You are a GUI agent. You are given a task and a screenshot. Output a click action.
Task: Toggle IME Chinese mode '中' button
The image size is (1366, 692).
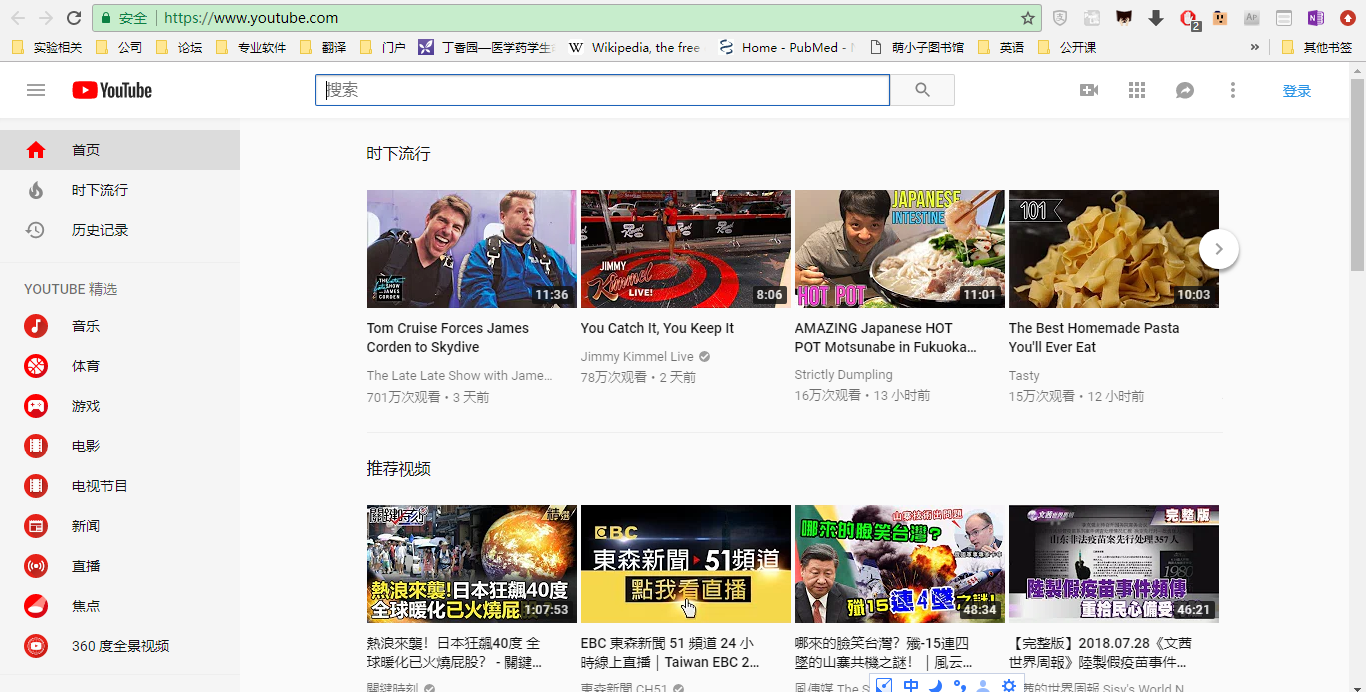click(911, 685)
